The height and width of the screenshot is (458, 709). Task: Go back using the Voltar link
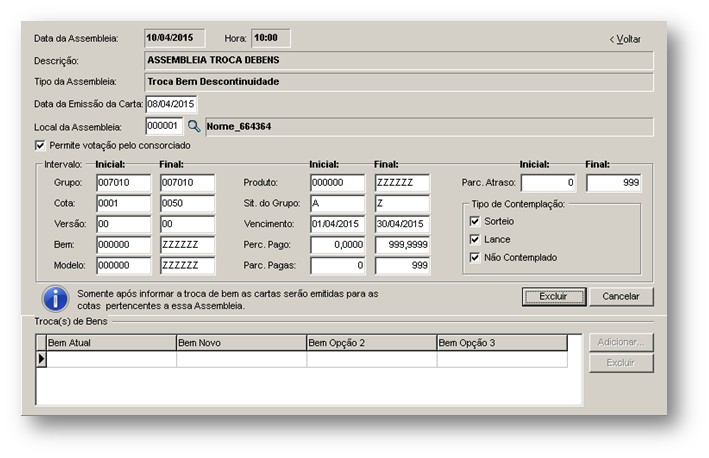[625, 39]
